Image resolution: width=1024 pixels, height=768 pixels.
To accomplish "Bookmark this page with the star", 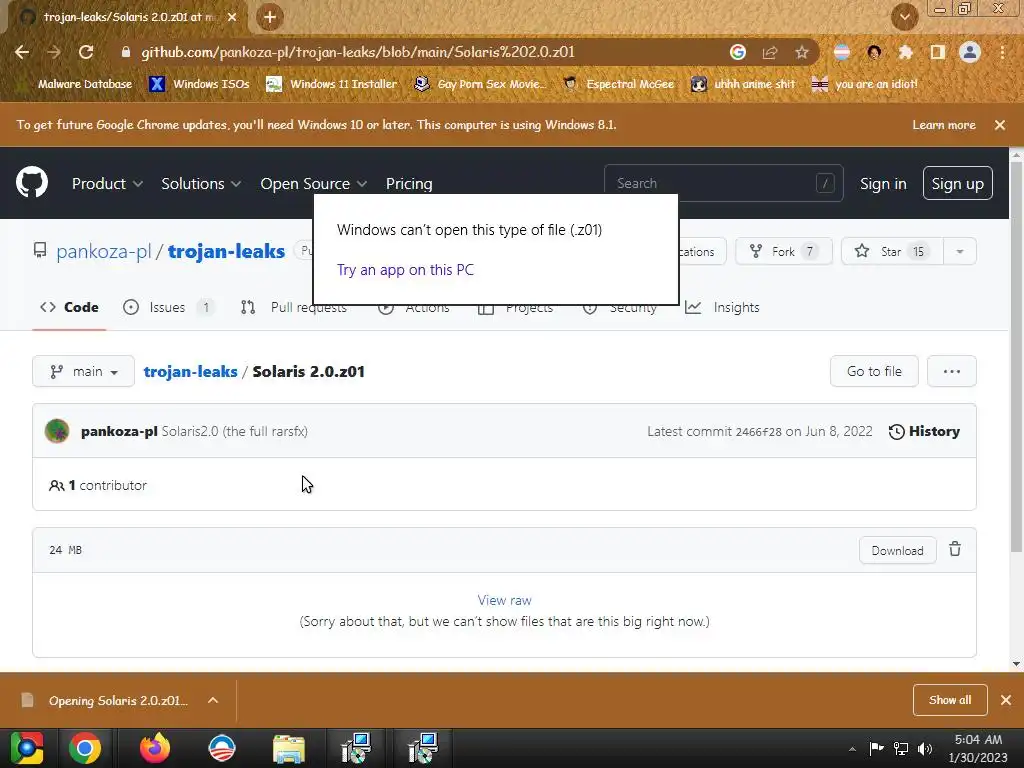I will (802, 52).
